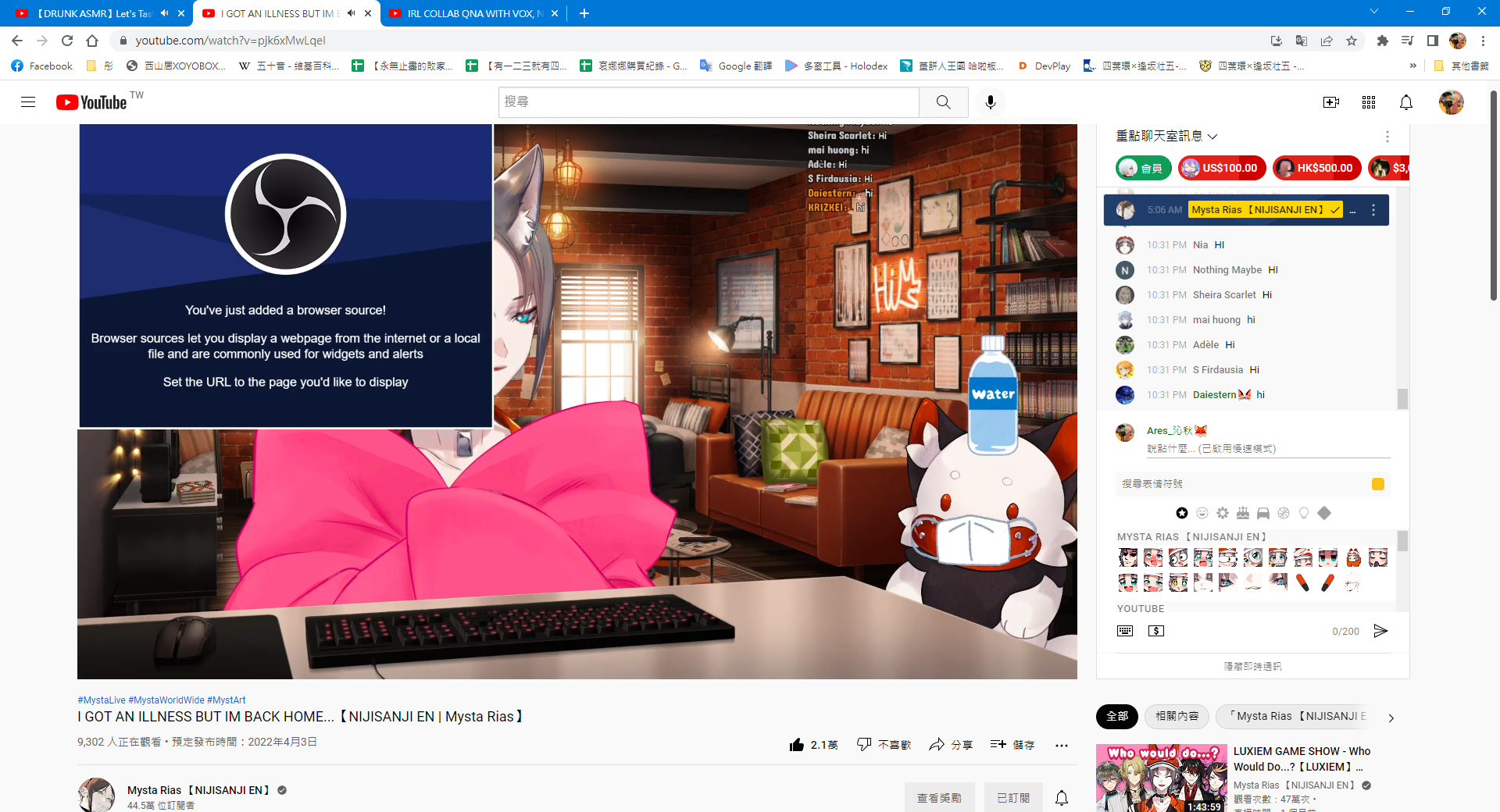Screen dimensions: 1500x812
Task: Open the notifications bell in header
Action: click(x=1406, y=102)
